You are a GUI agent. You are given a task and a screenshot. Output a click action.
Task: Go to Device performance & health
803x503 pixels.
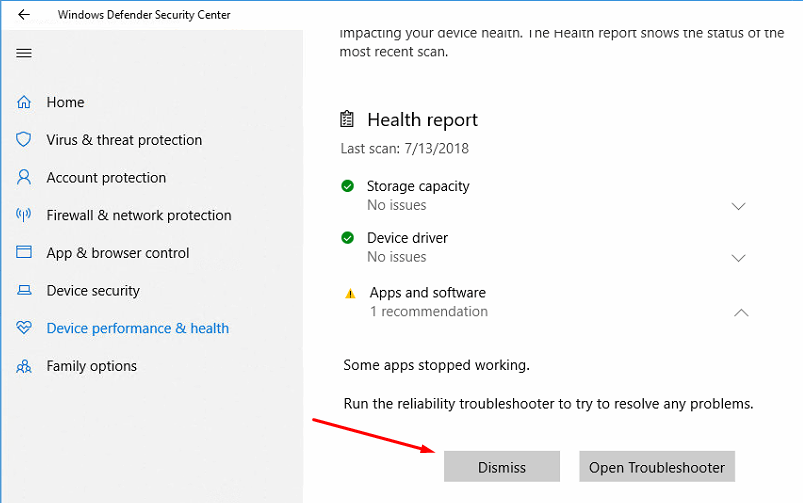pos(137,328)
